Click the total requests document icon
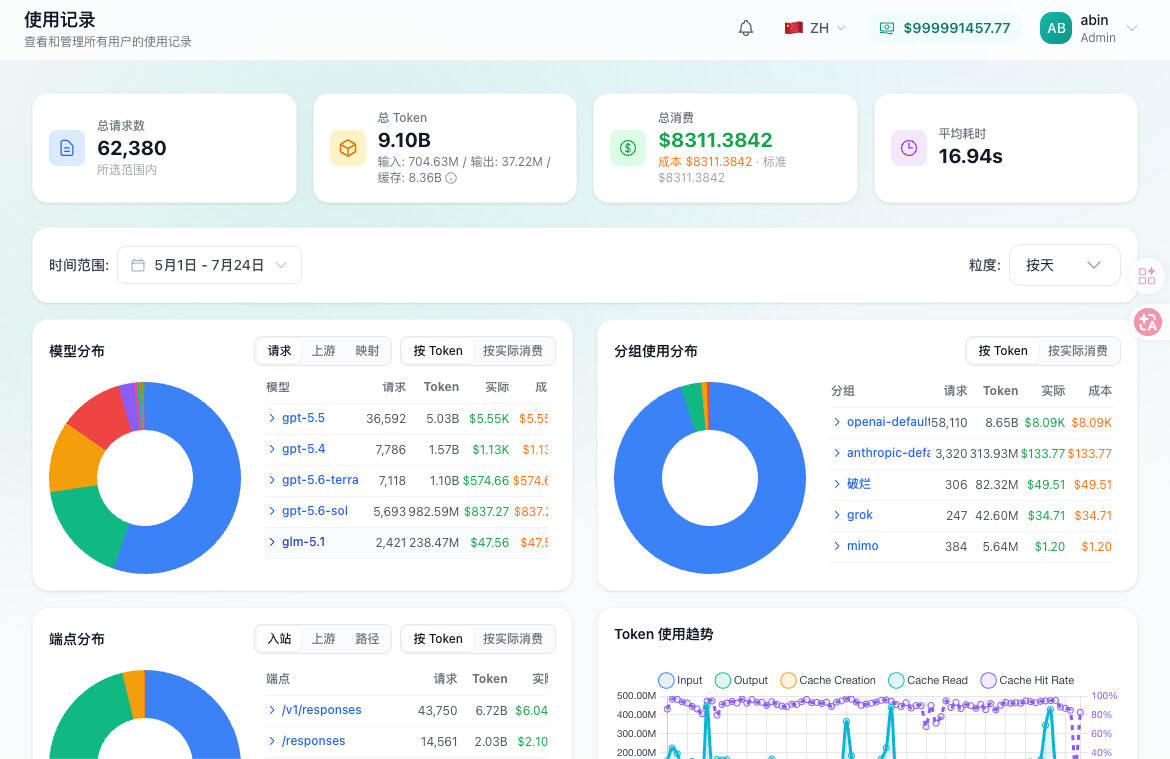Viewport: 1170px width, 759px height. pyautogui.click(x=67, y=148)
